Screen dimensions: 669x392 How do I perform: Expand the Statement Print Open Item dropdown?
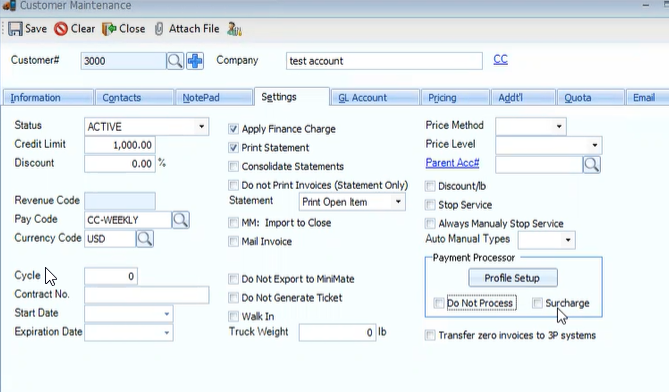398,202
